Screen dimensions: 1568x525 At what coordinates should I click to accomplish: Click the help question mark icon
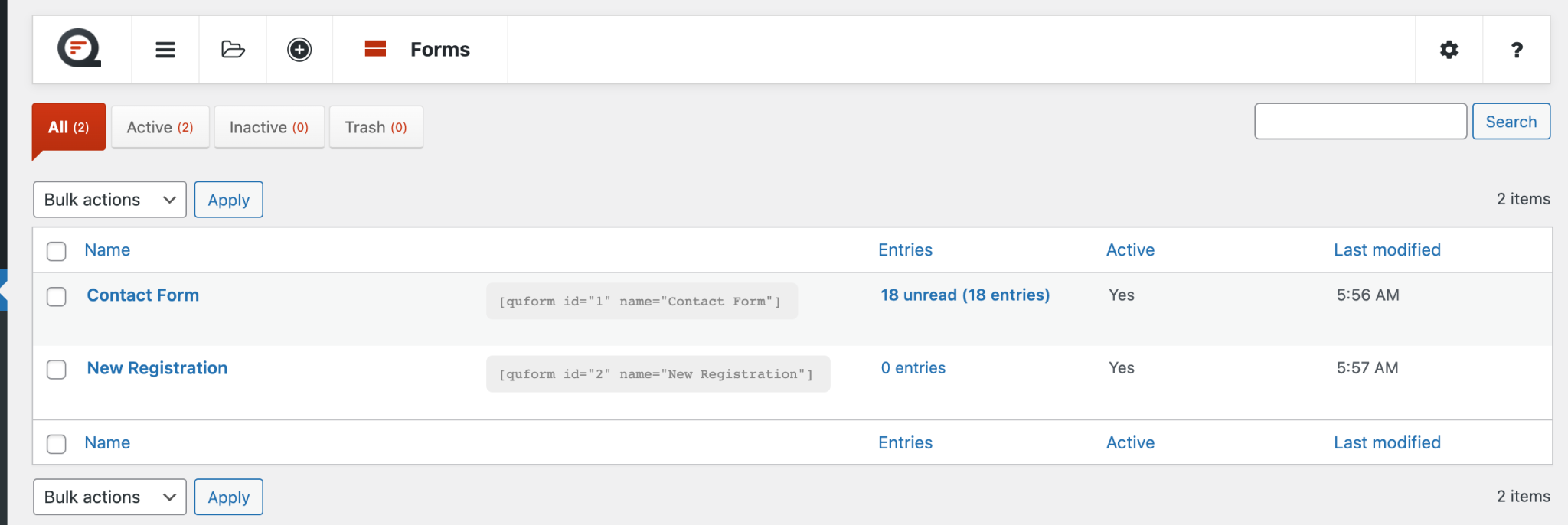coord(1516,50)
